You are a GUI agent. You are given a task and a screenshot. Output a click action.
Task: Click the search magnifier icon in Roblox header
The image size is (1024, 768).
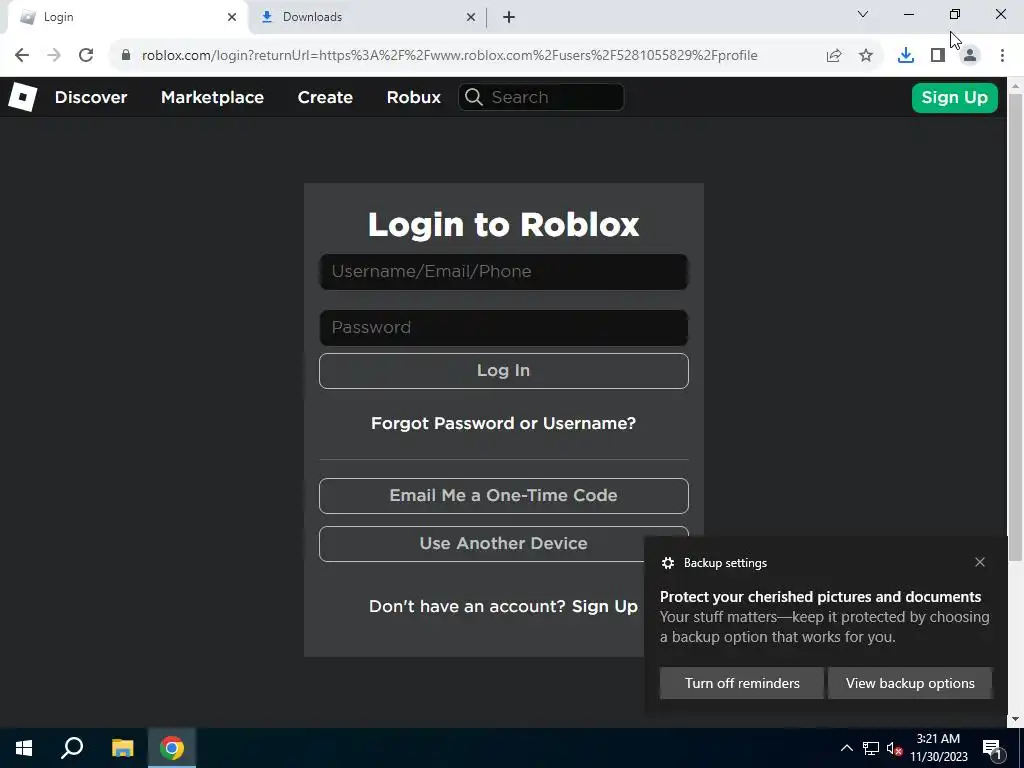tap(474, 97)
